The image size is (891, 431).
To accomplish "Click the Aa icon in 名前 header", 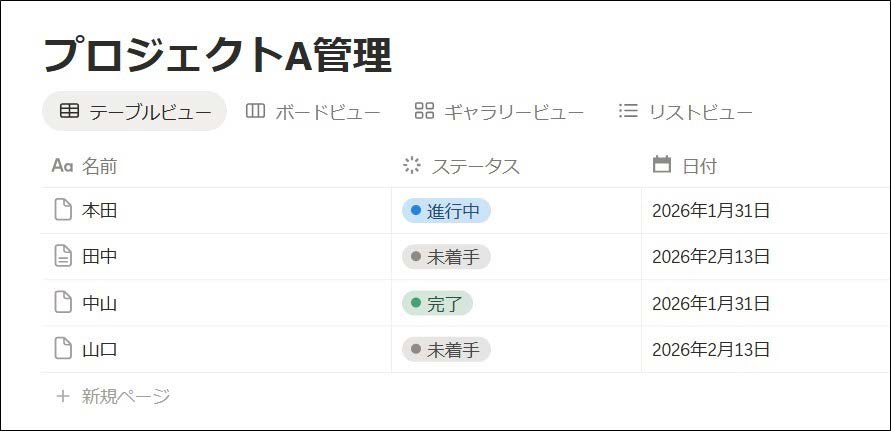I will pos(62,165).
